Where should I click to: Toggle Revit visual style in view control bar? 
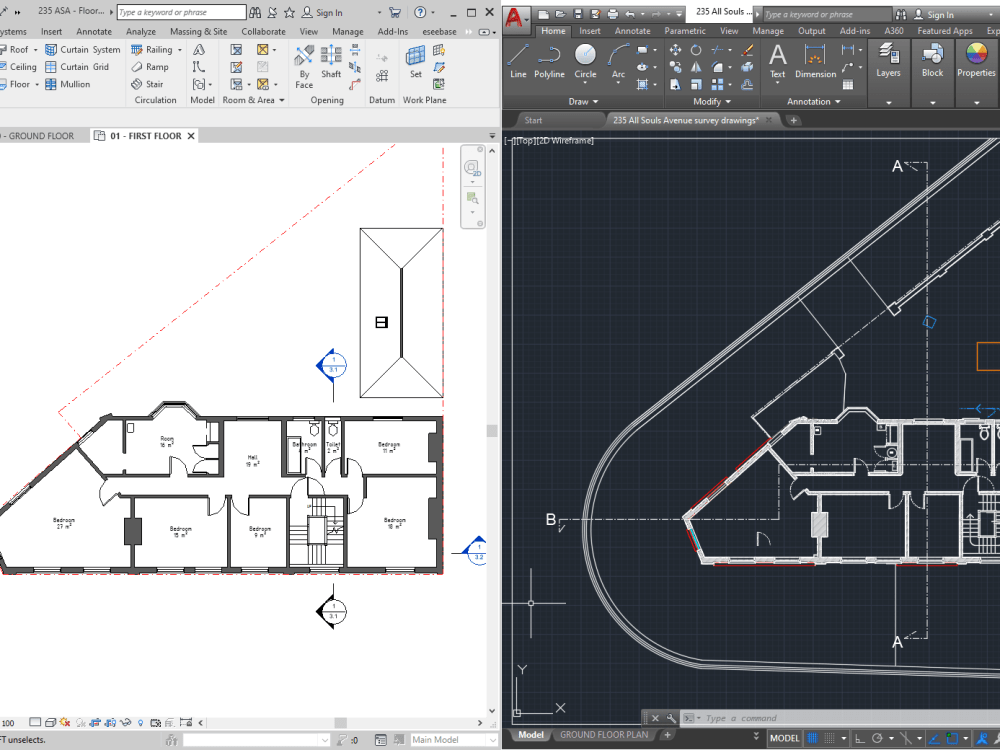tap(50, 723)
